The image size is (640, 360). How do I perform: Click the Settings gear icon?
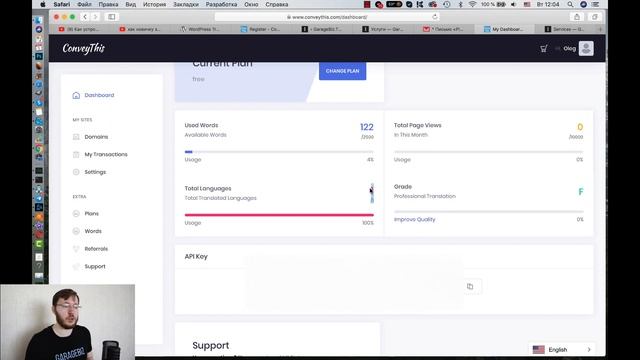click(x=76, y=172)
